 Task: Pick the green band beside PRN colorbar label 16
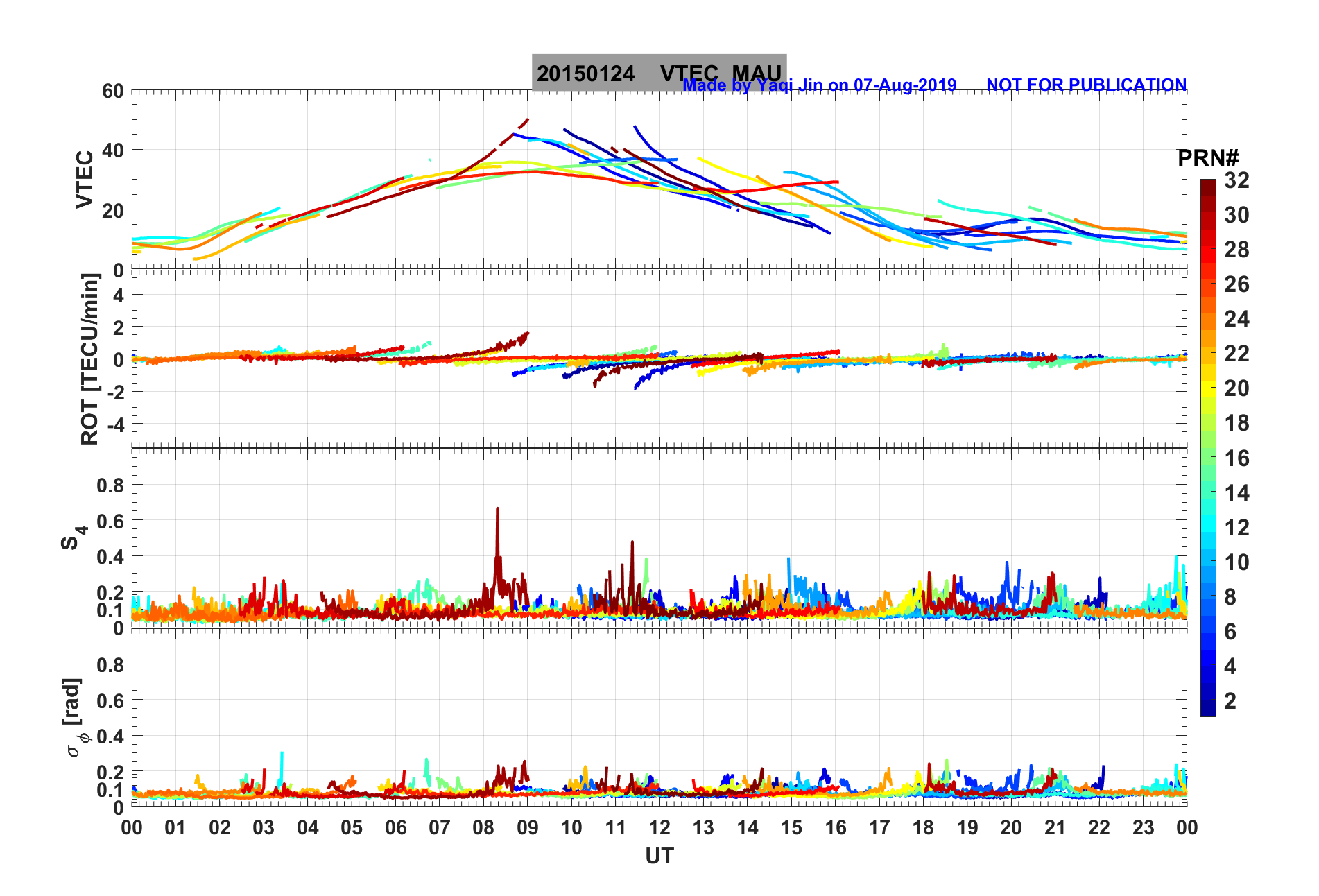pos(1208,458)
